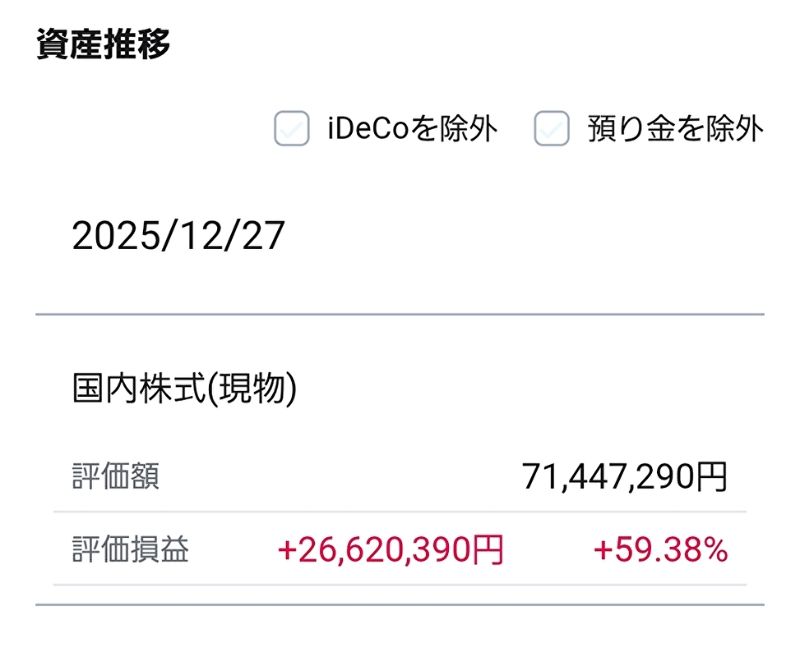Click the 評価損益 label

(130, 549)
